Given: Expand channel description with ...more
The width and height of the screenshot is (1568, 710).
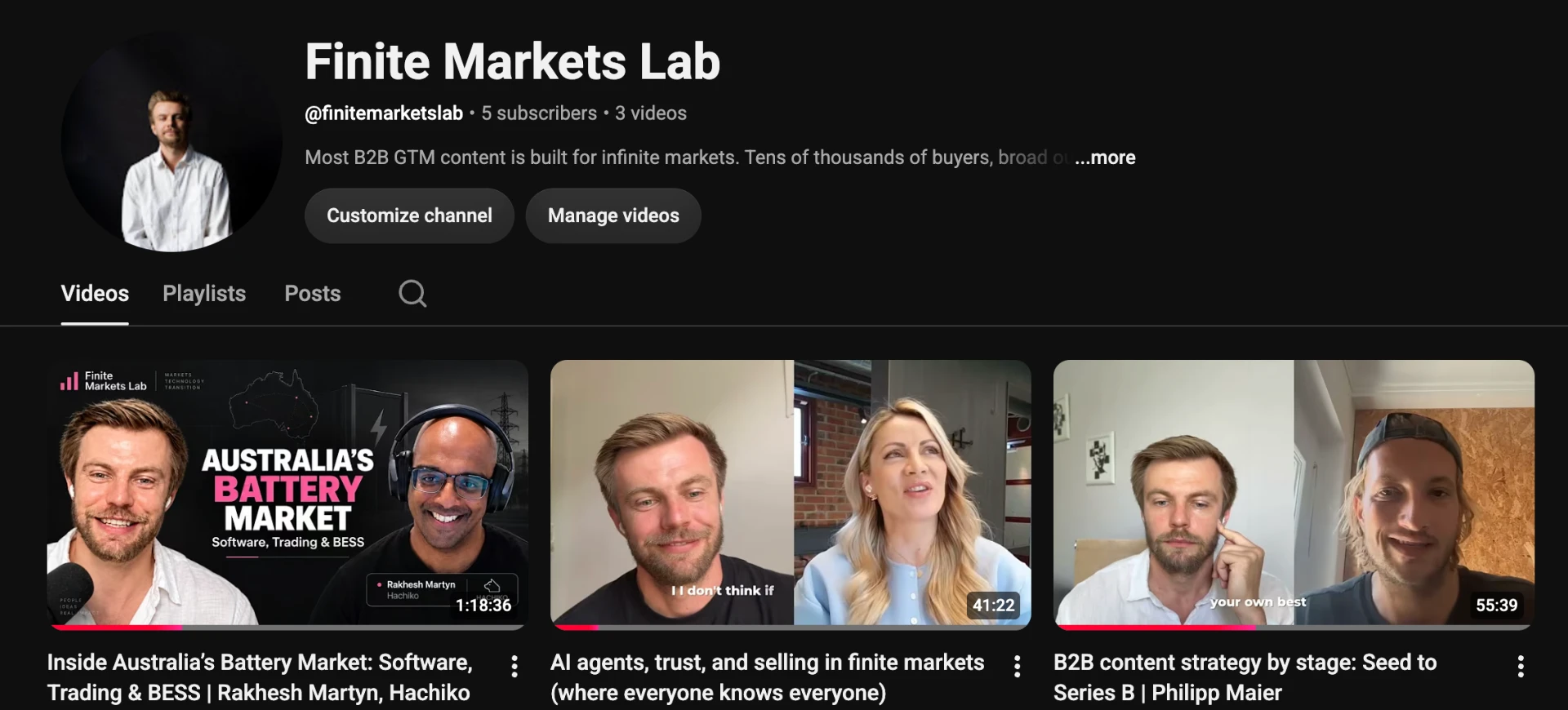Looking at the screenshot, I should point(1105,158).
